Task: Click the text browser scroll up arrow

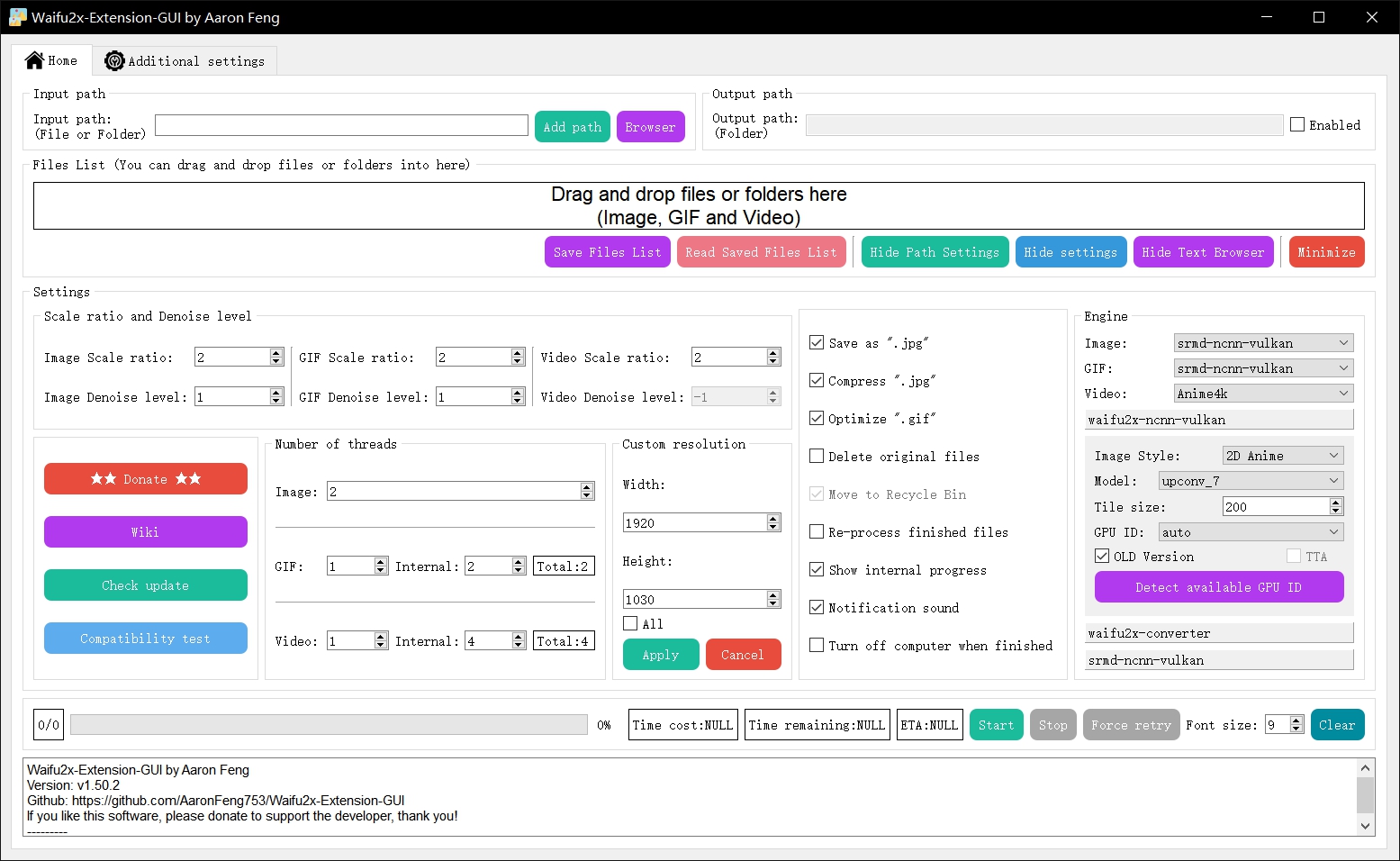Action: 1366,768
